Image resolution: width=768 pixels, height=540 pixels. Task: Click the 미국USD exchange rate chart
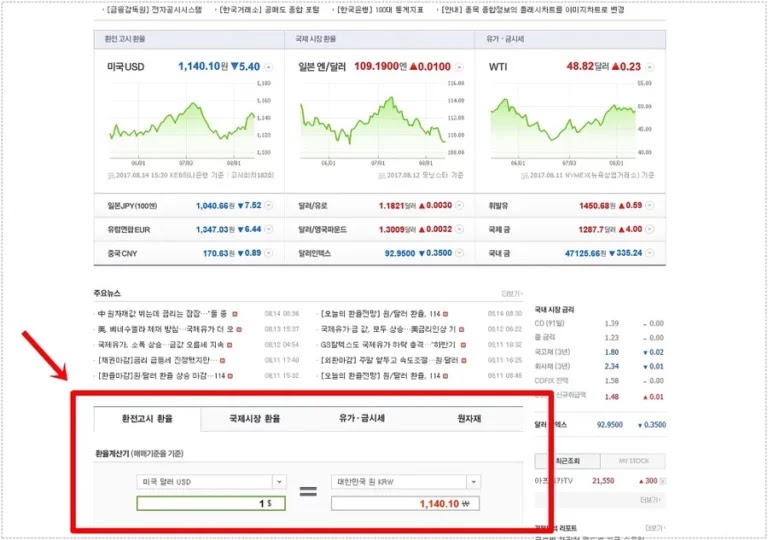pyautogui.click(x=189, y=123)
